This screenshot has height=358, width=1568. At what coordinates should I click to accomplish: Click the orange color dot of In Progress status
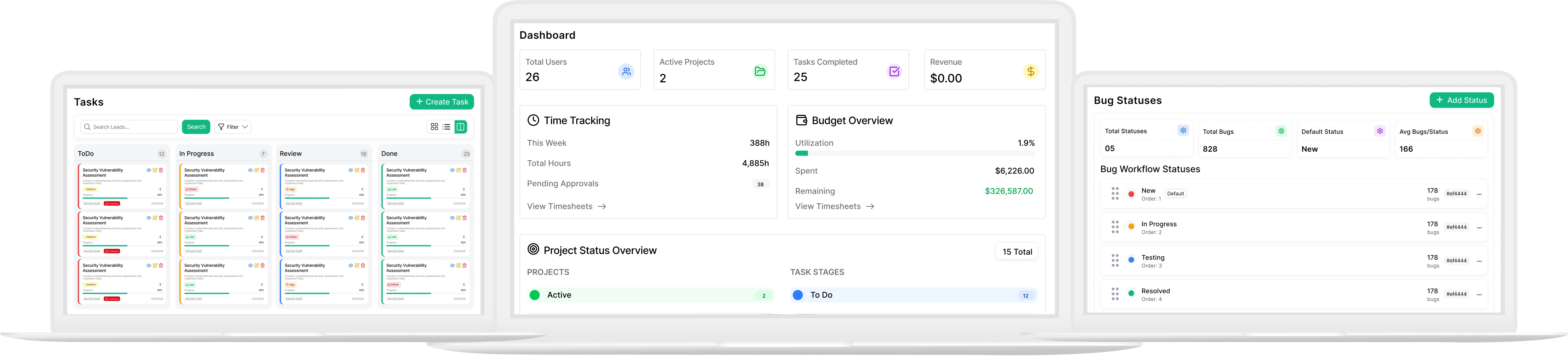tap(1131, 227)
